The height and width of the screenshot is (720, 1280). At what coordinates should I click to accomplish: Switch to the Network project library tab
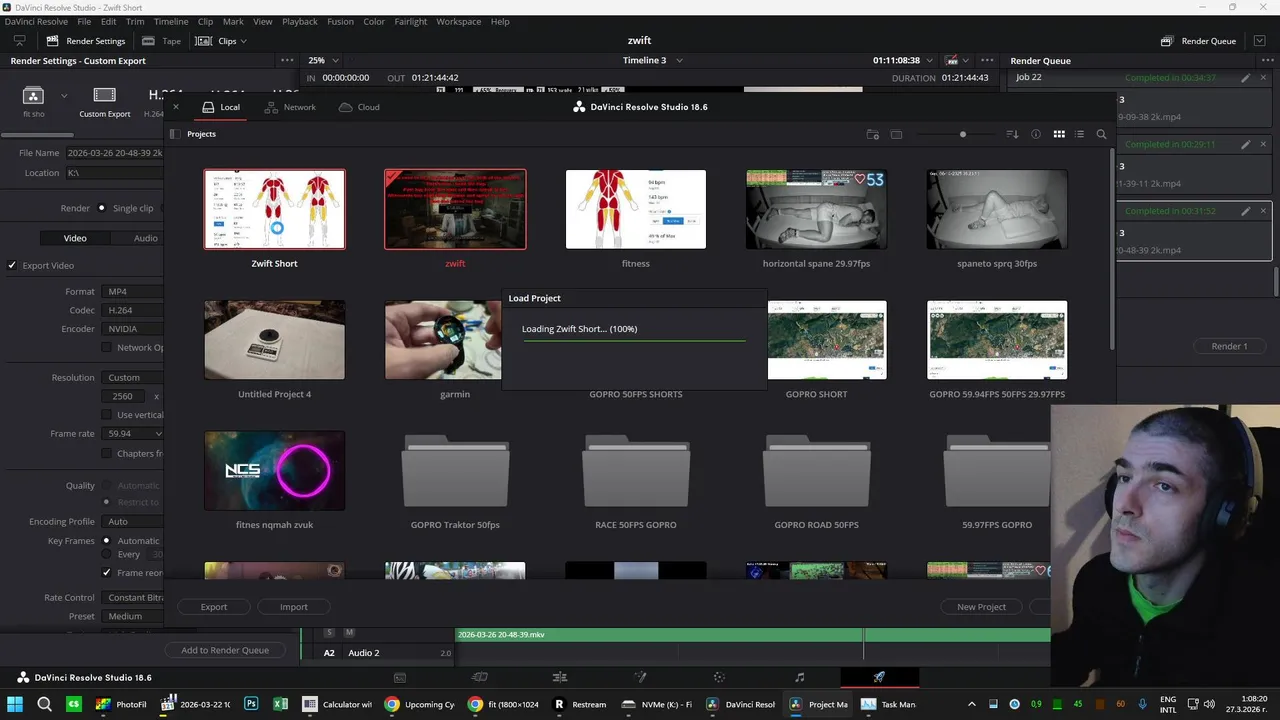[290, 107]
